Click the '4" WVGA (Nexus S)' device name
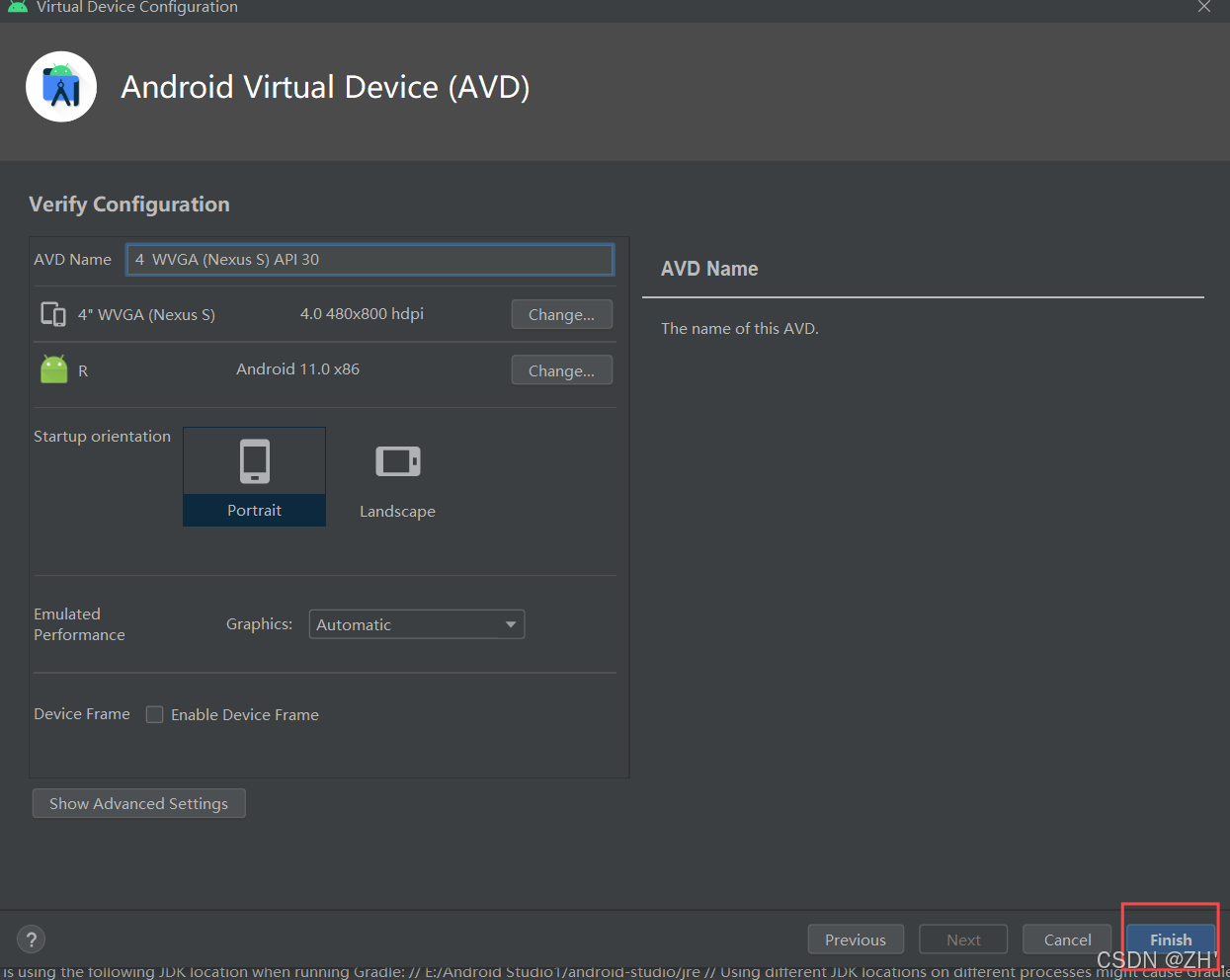Screen dimensions: 1230x980 (x=146, y=314)
